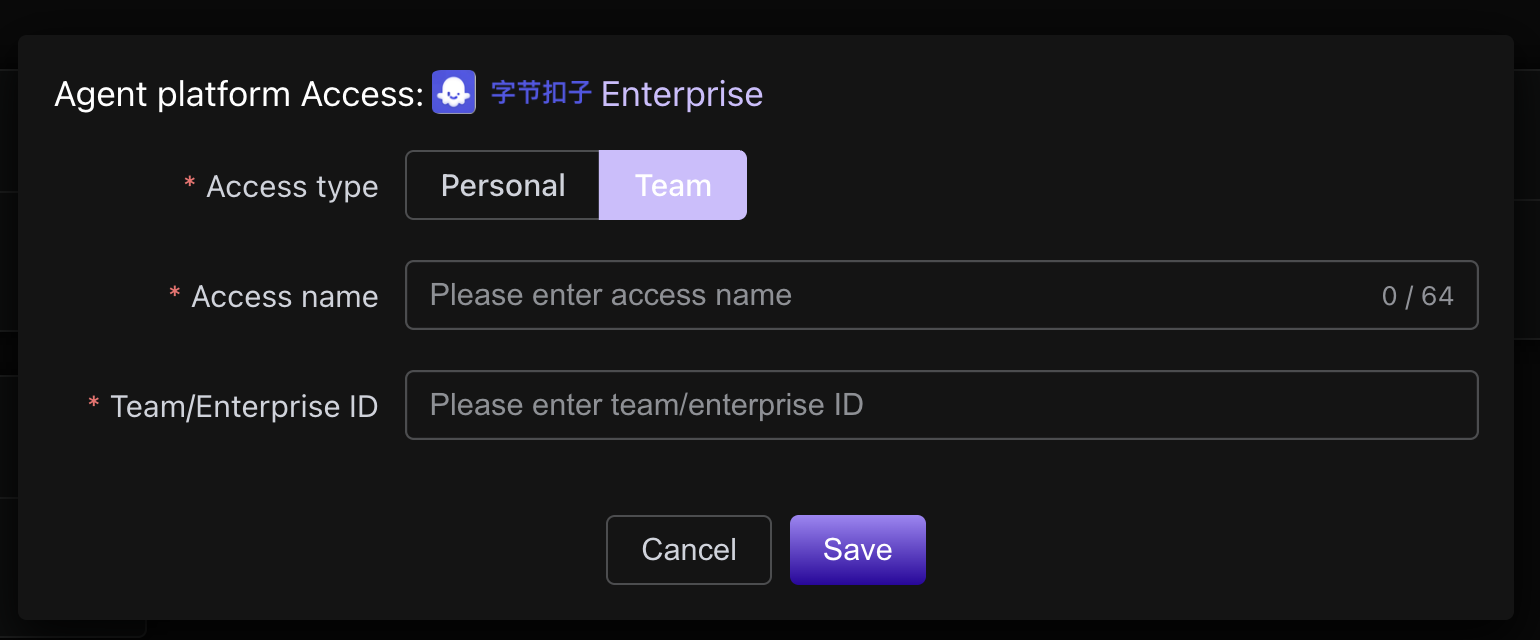This screenshot has height=640, width=1540.
Task: Click the 0 / 64 character counter
Action: [1417, 296]
